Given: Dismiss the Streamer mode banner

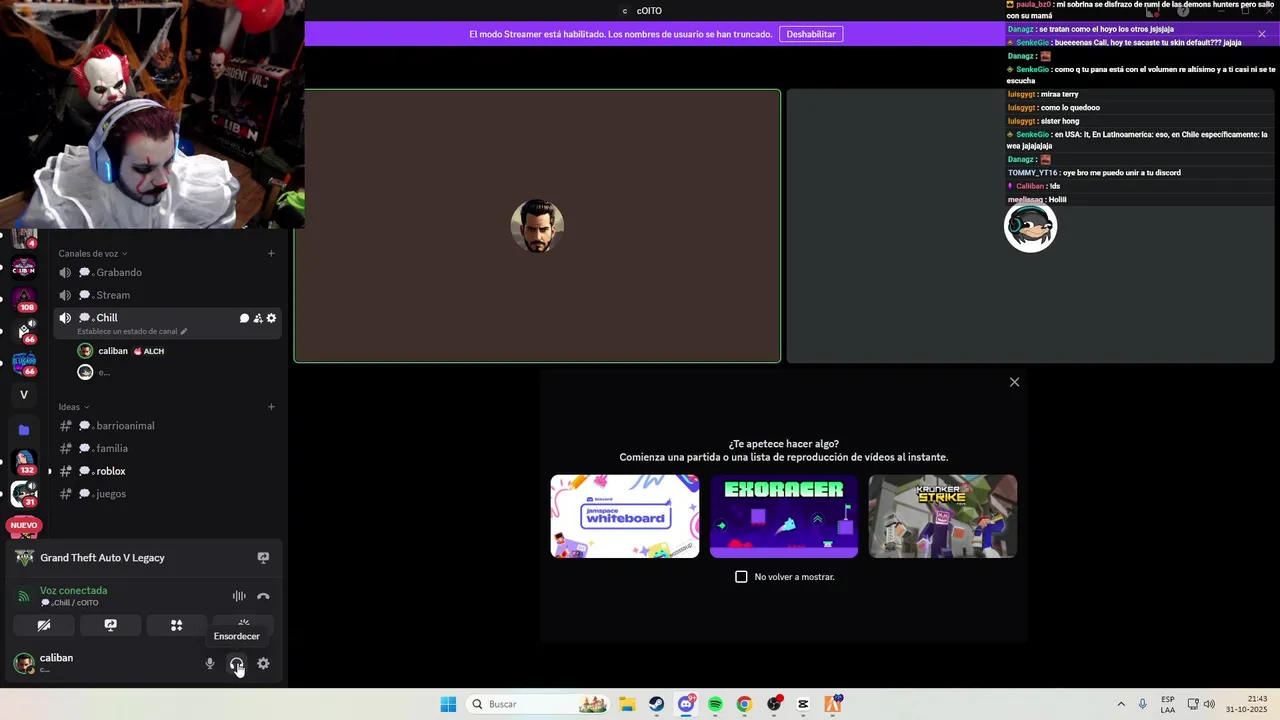Looking at the screenshot, I should 1262,34.
